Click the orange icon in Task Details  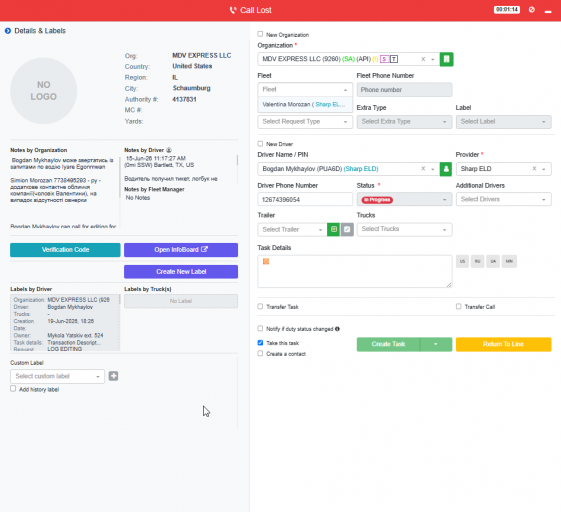pos(266,262)
